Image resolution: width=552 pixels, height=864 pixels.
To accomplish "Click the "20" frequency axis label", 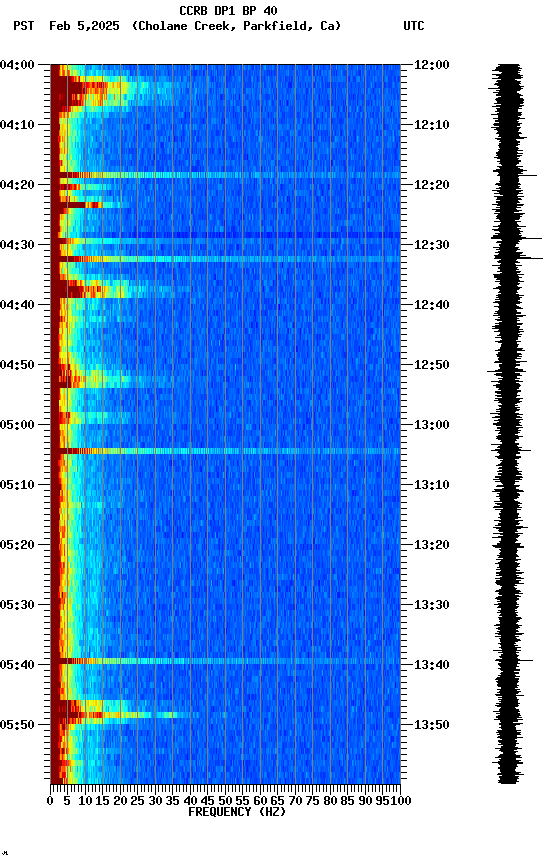I will pyautogui.click(x=120, y=802).
